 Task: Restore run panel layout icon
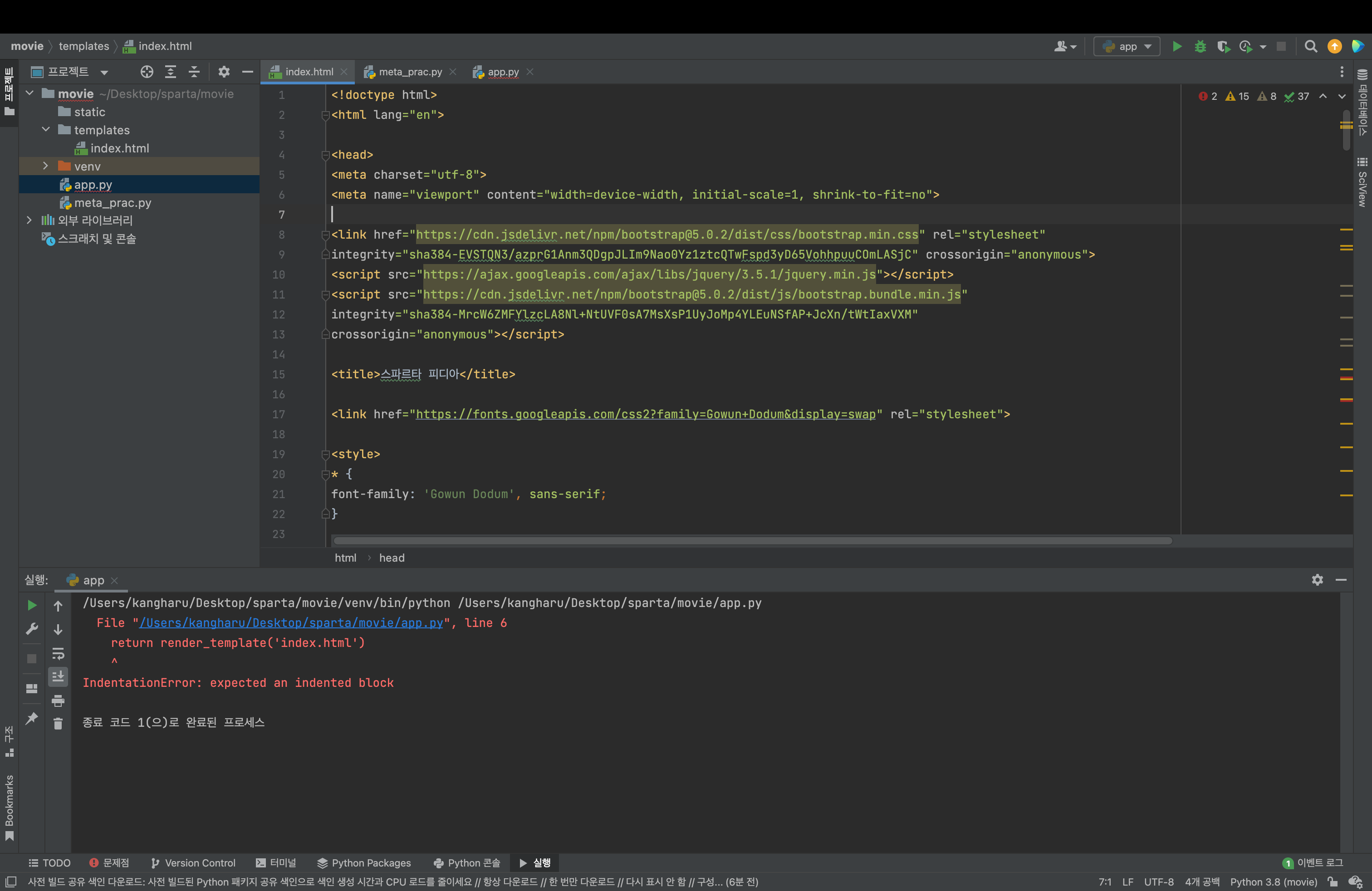pyautogui.click(x=32, y=688)
